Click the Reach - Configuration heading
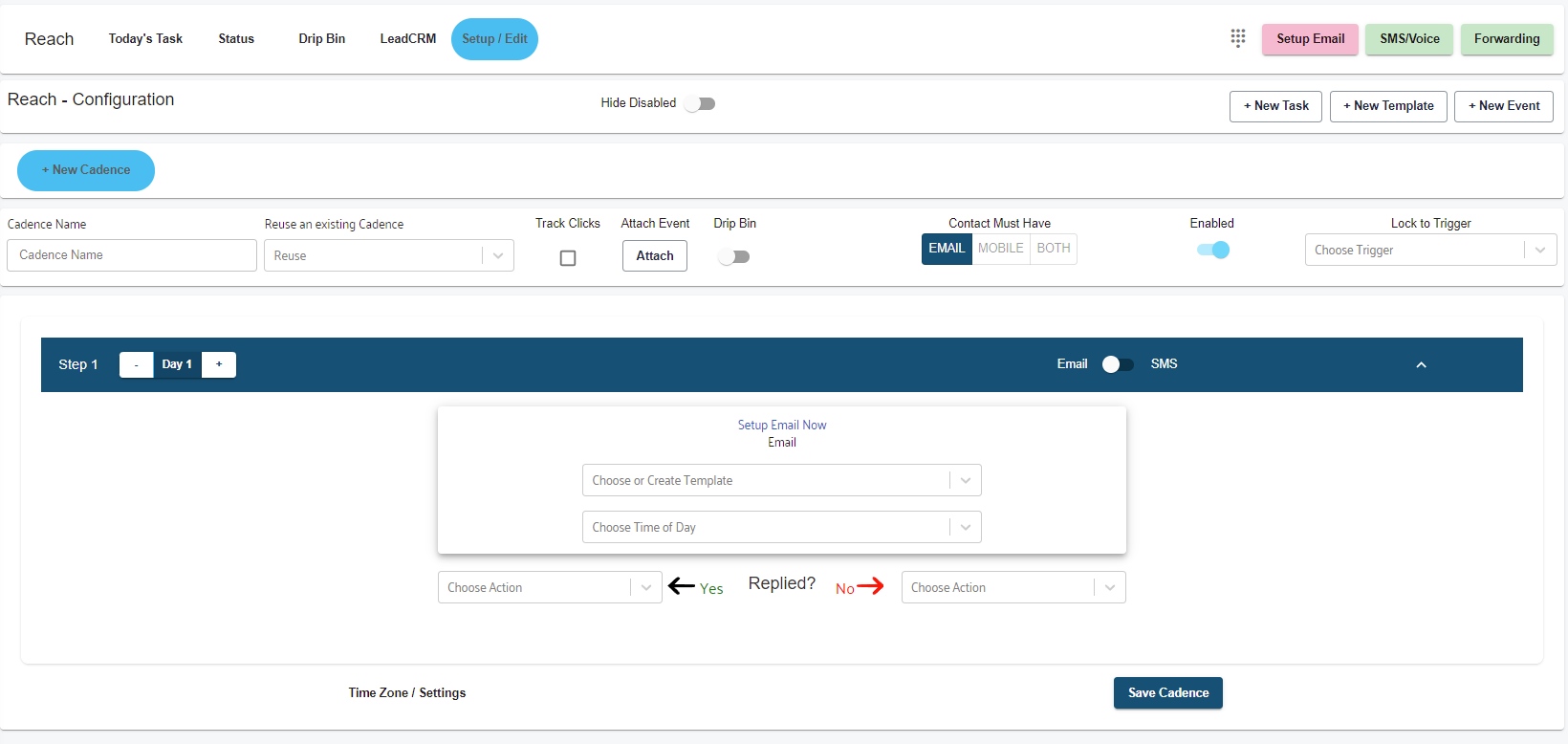The image size is (1568, 744). pos(91,99)
